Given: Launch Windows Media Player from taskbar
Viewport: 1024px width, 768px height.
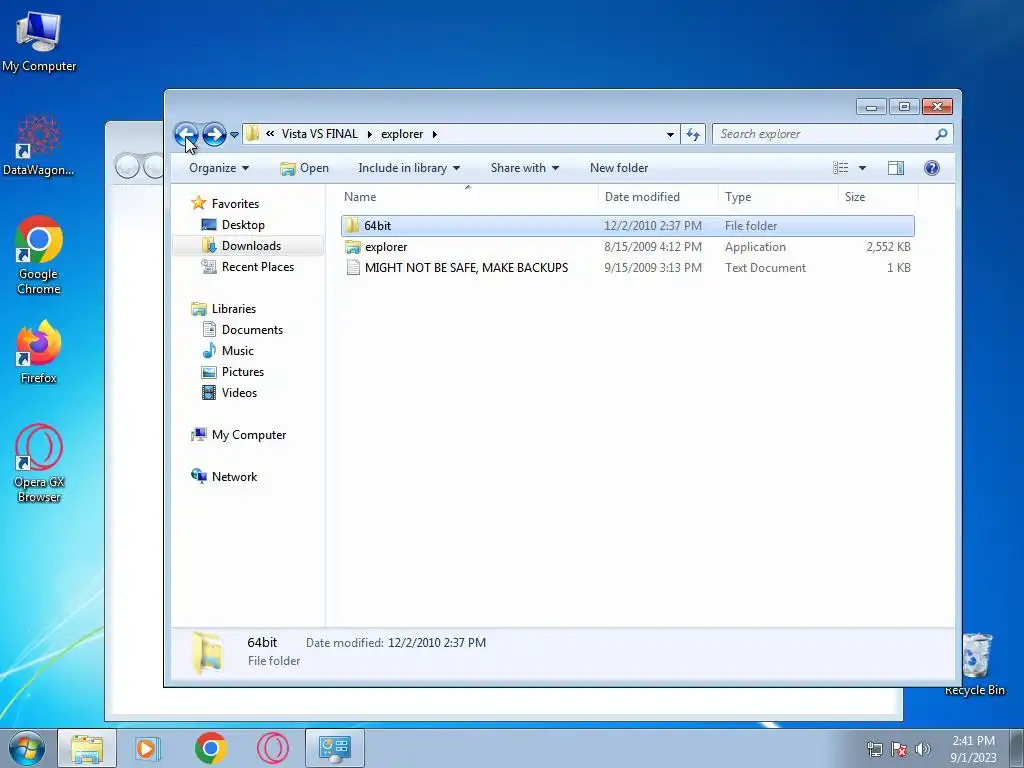Looking at the screenshot, I should click(x=148, y=748).
